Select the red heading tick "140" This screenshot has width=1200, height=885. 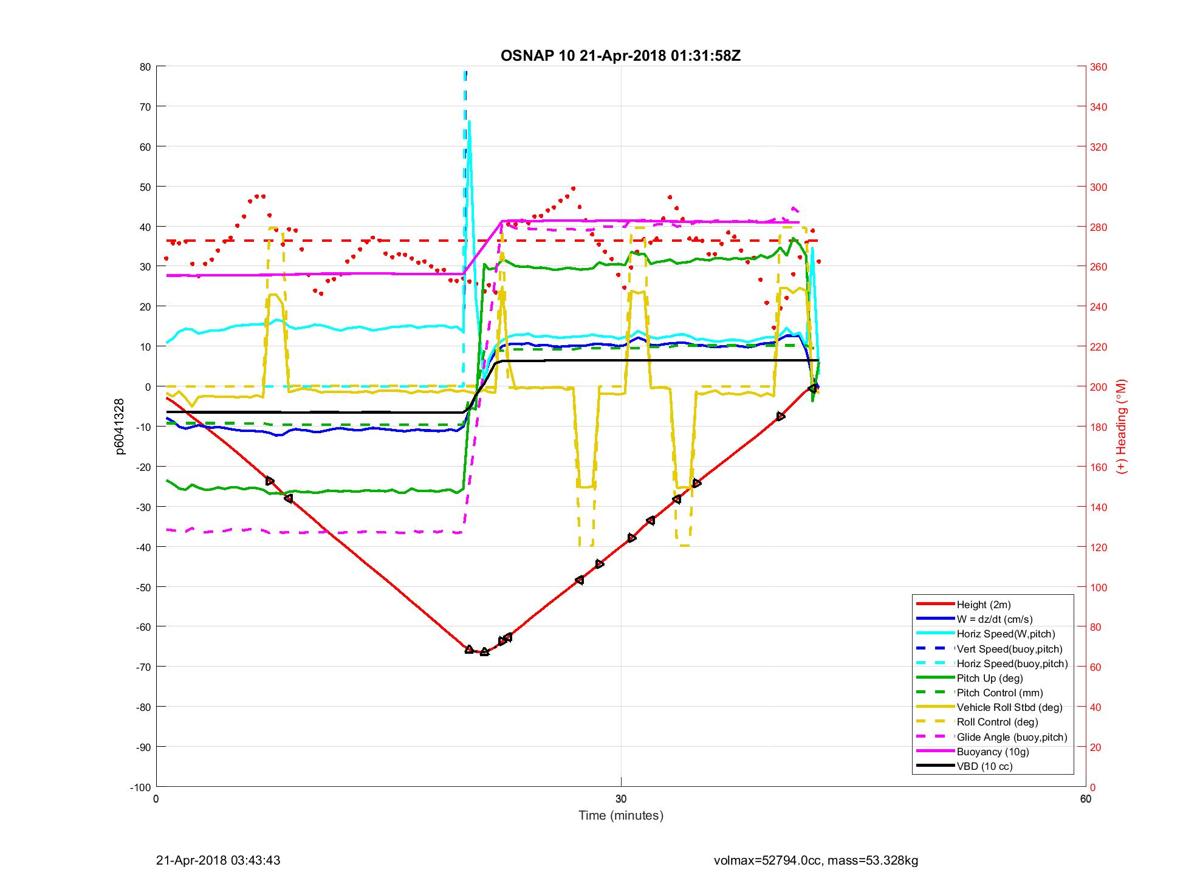click(x=1099, y=507)
